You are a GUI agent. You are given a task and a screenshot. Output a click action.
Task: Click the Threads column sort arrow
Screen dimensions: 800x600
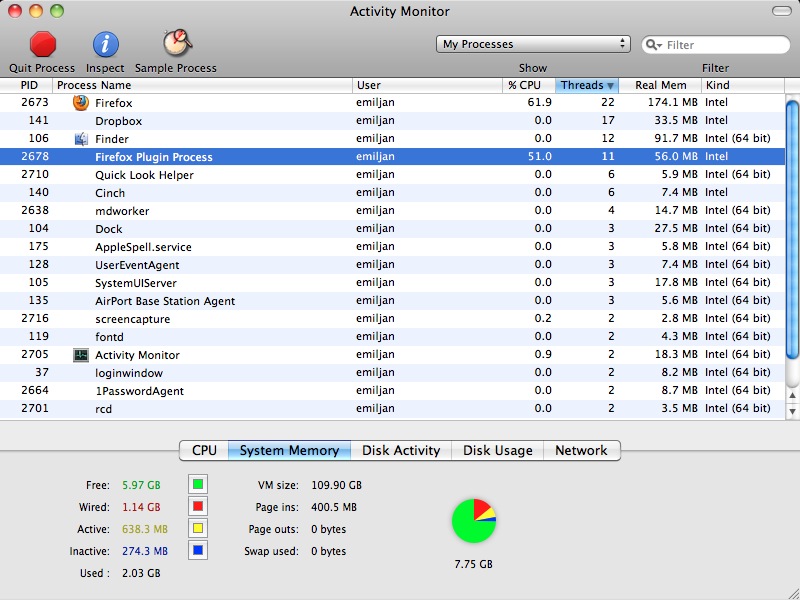610,86
